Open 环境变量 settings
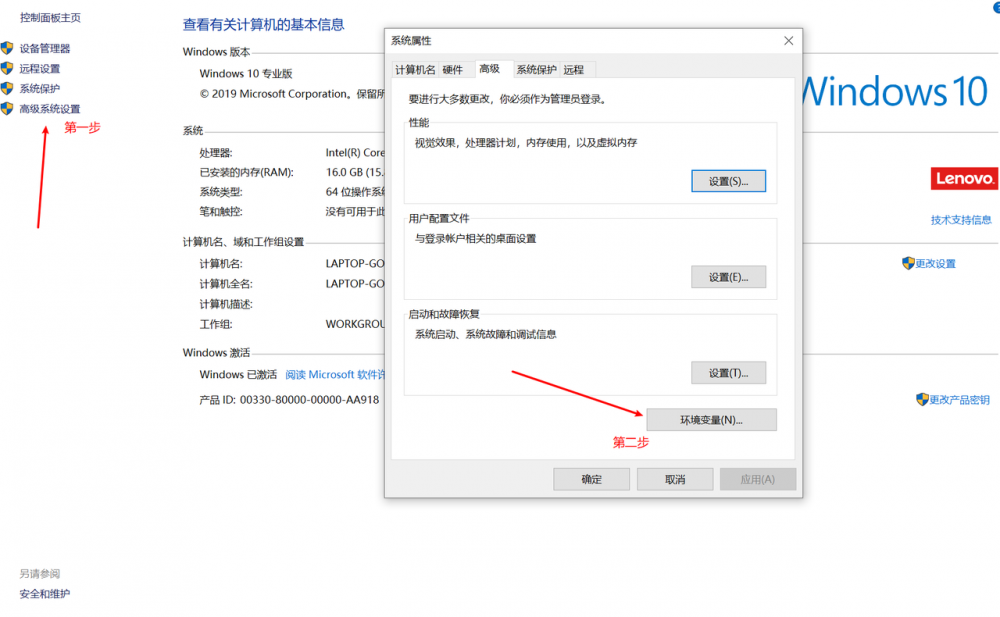 coord(711,419)
